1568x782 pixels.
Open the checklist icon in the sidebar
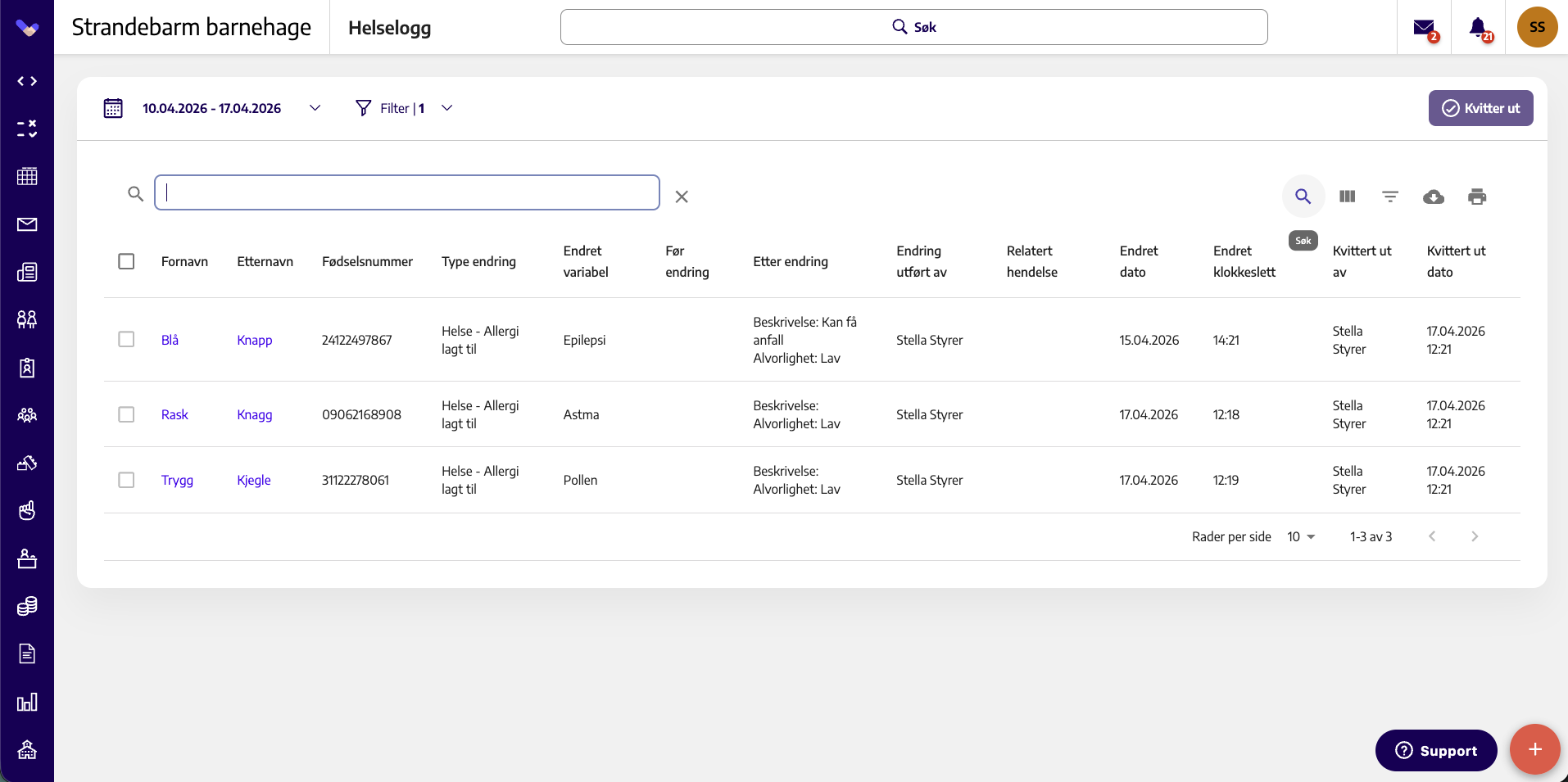pos(27,129)
